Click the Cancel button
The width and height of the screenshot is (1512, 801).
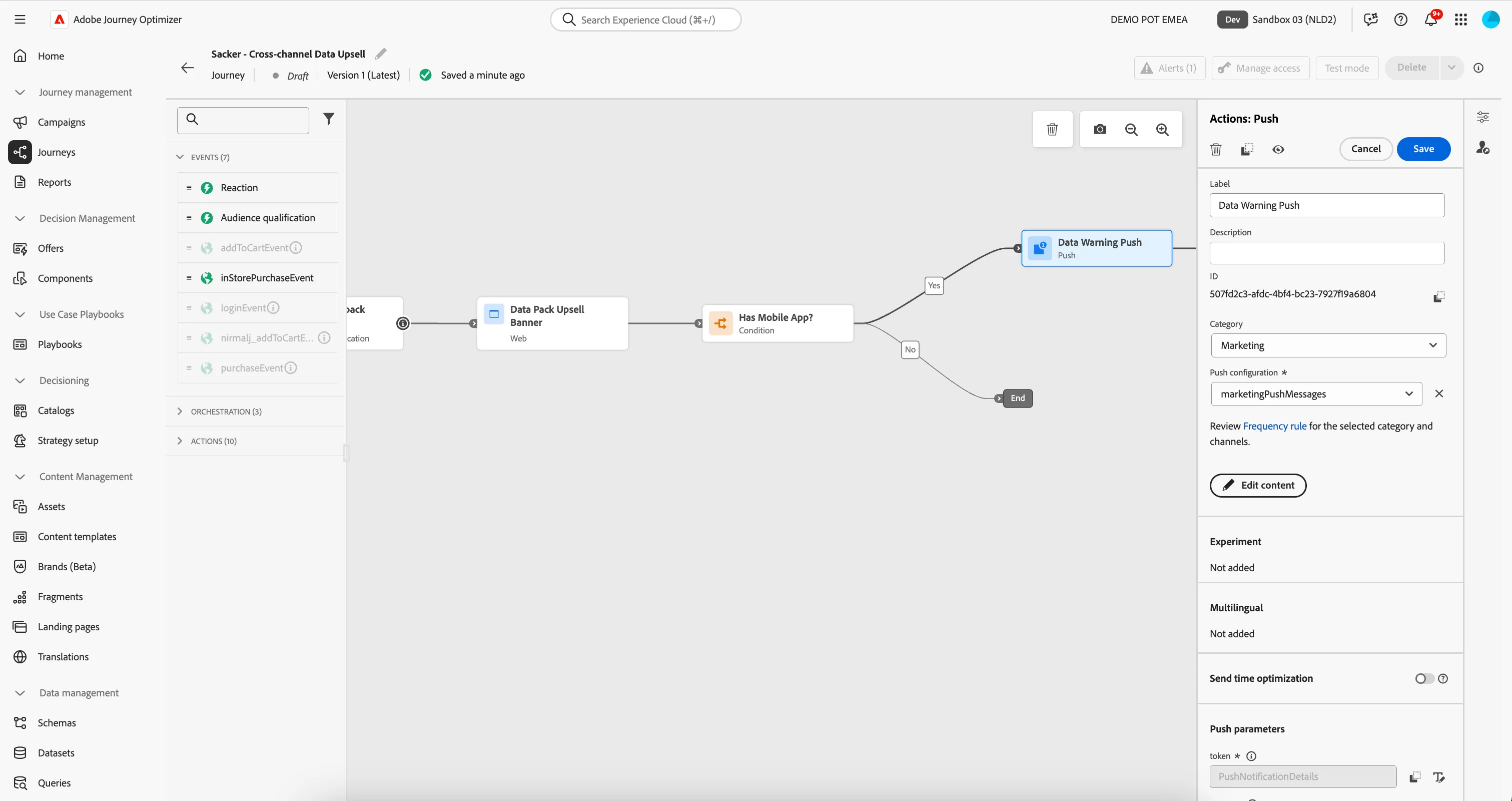pyautogui.click(x=1366, y=149)
